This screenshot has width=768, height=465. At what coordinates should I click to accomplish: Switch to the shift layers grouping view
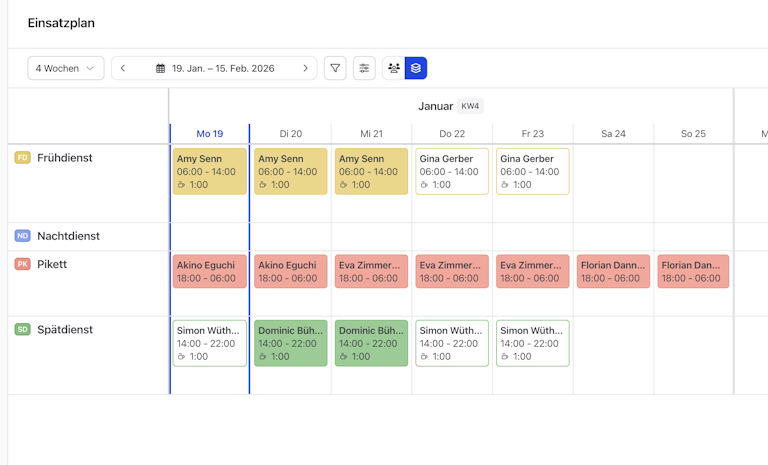(416, 68)
